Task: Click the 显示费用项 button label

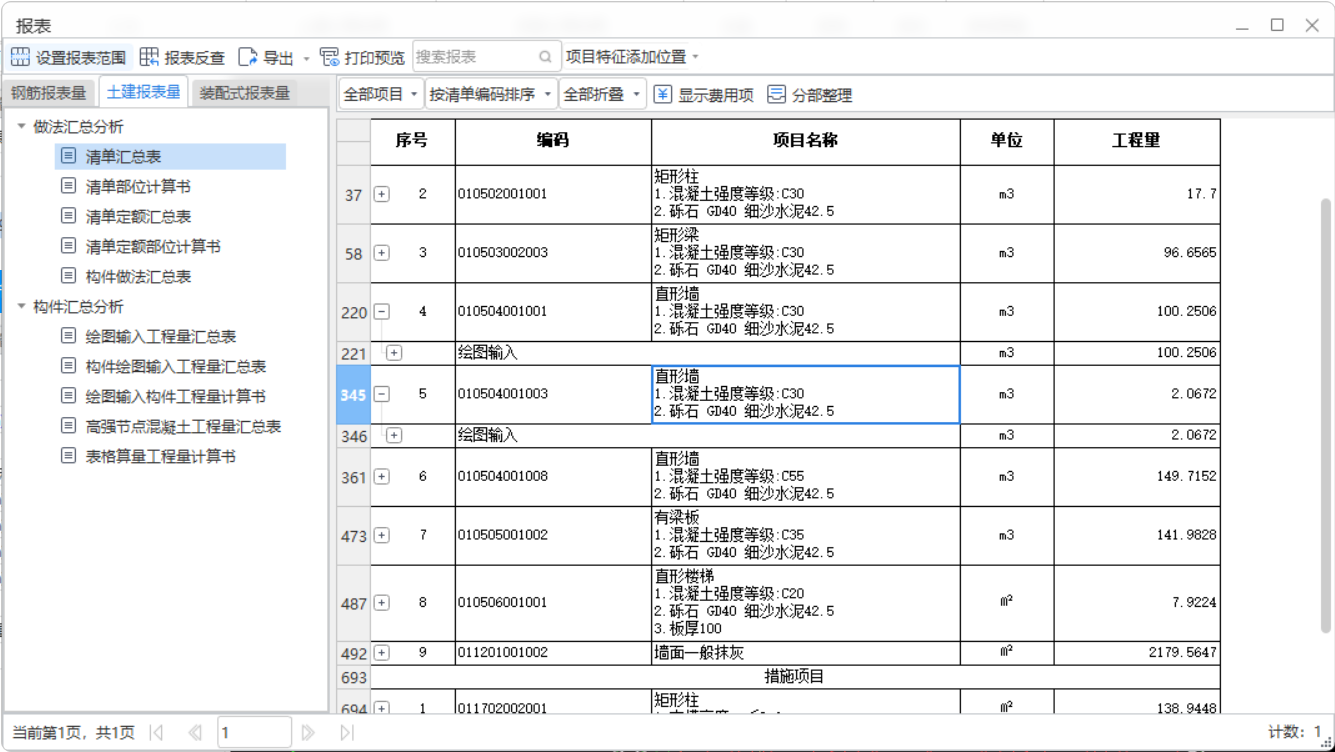Action: coord(716,95)
